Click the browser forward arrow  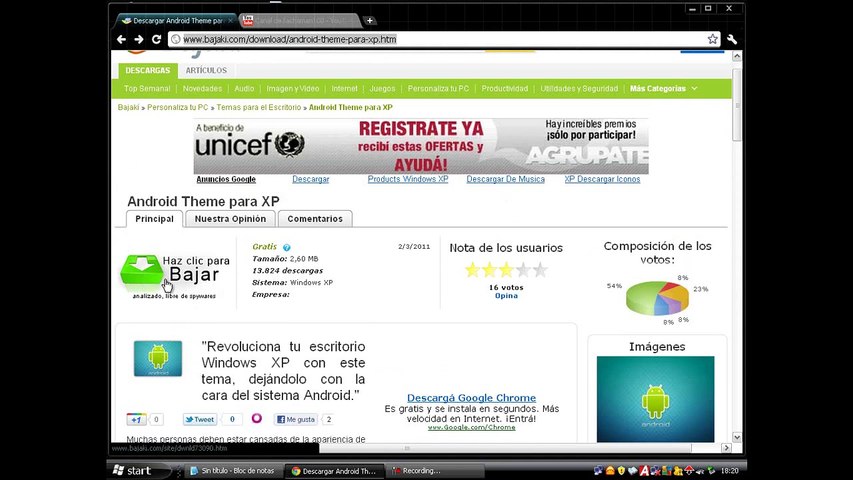point(139,39)
